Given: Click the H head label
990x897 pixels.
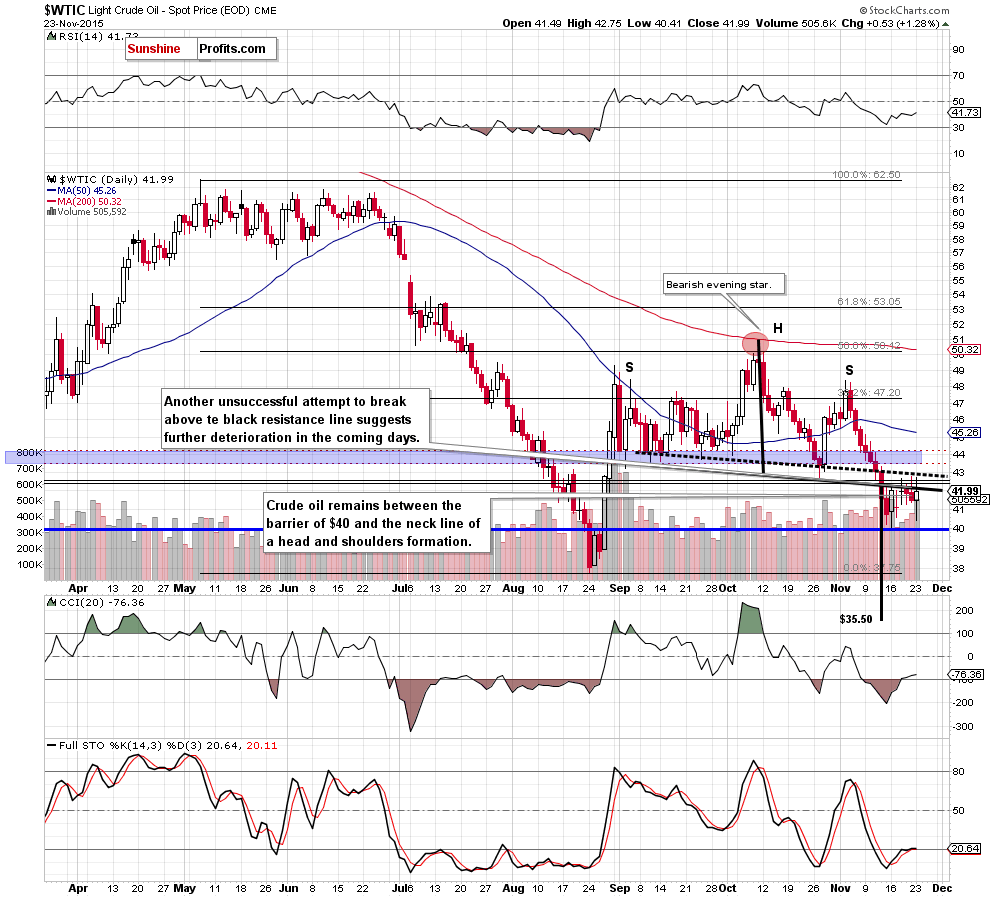Looking at the screenshot, I should (x=778, y=328).
